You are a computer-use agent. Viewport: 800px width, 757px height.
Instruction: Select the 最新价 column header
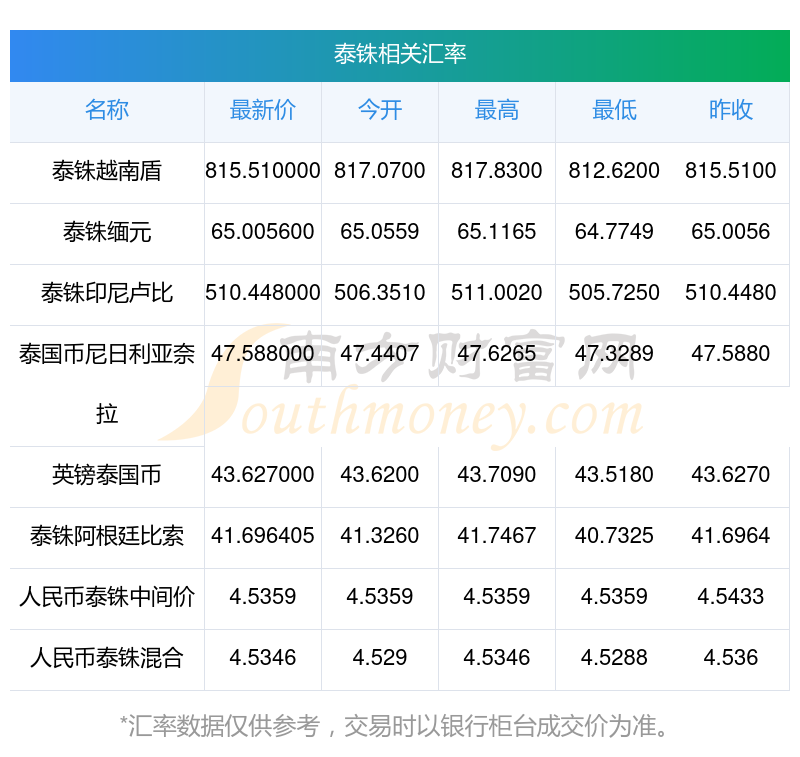[263, 110]
